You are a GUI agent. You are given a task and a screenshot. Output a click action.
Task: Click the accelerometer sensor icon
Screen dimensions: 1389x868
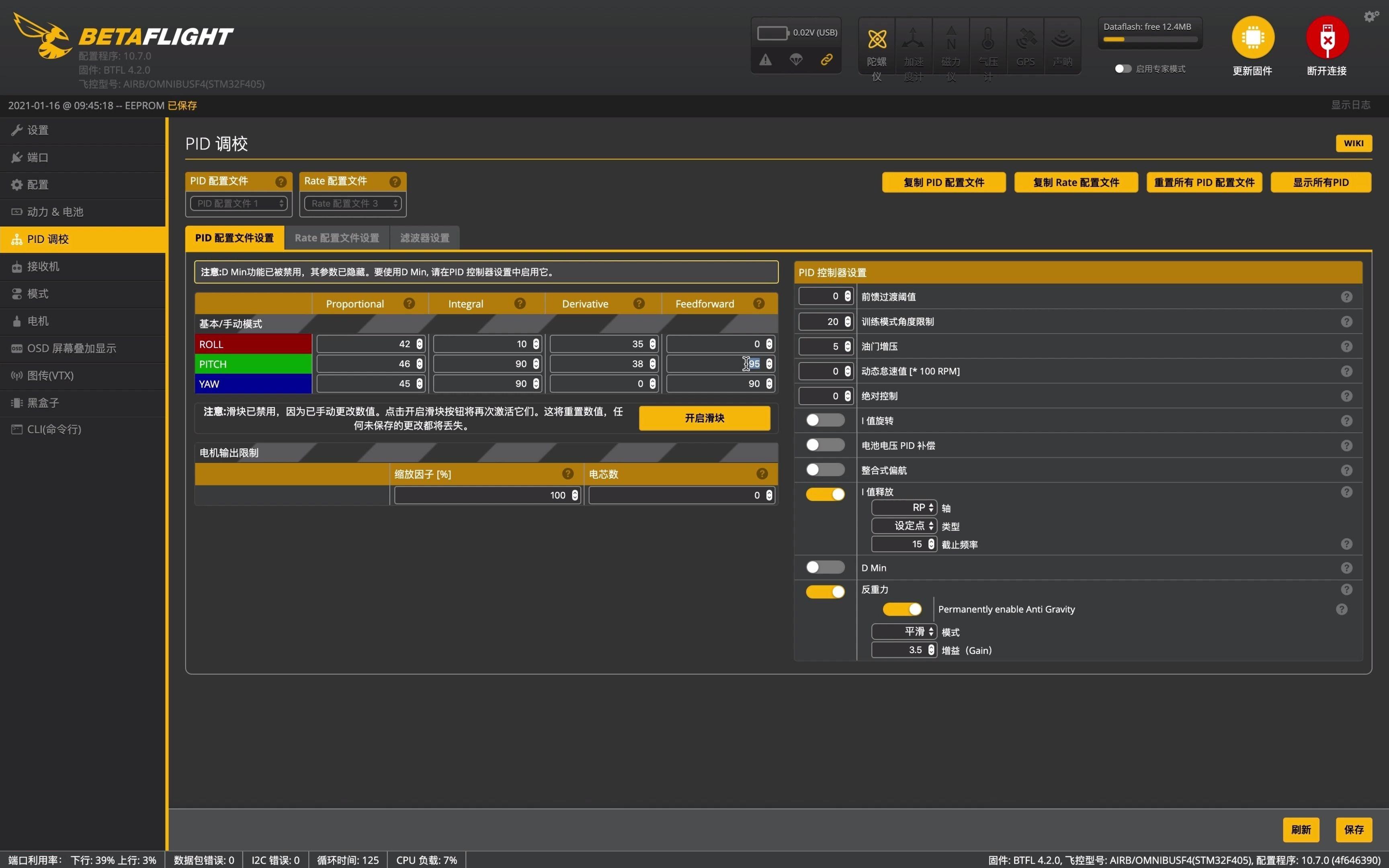point(913,39)
